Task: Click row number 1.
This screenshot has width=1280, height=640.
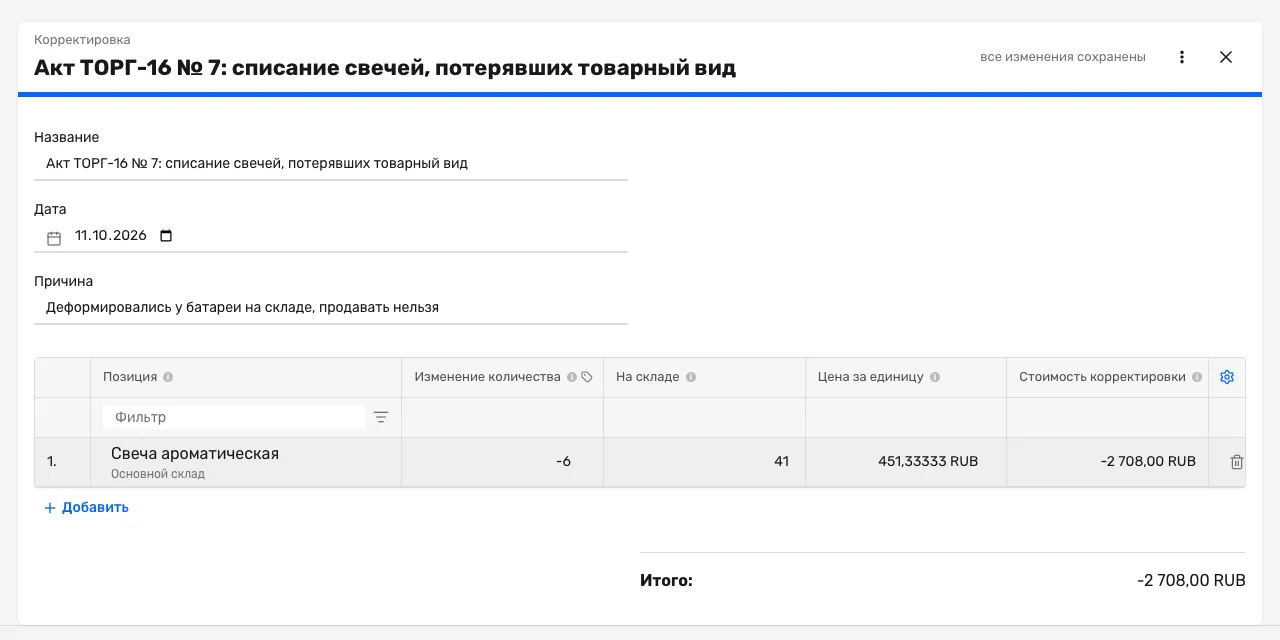Action: (52, 462)
